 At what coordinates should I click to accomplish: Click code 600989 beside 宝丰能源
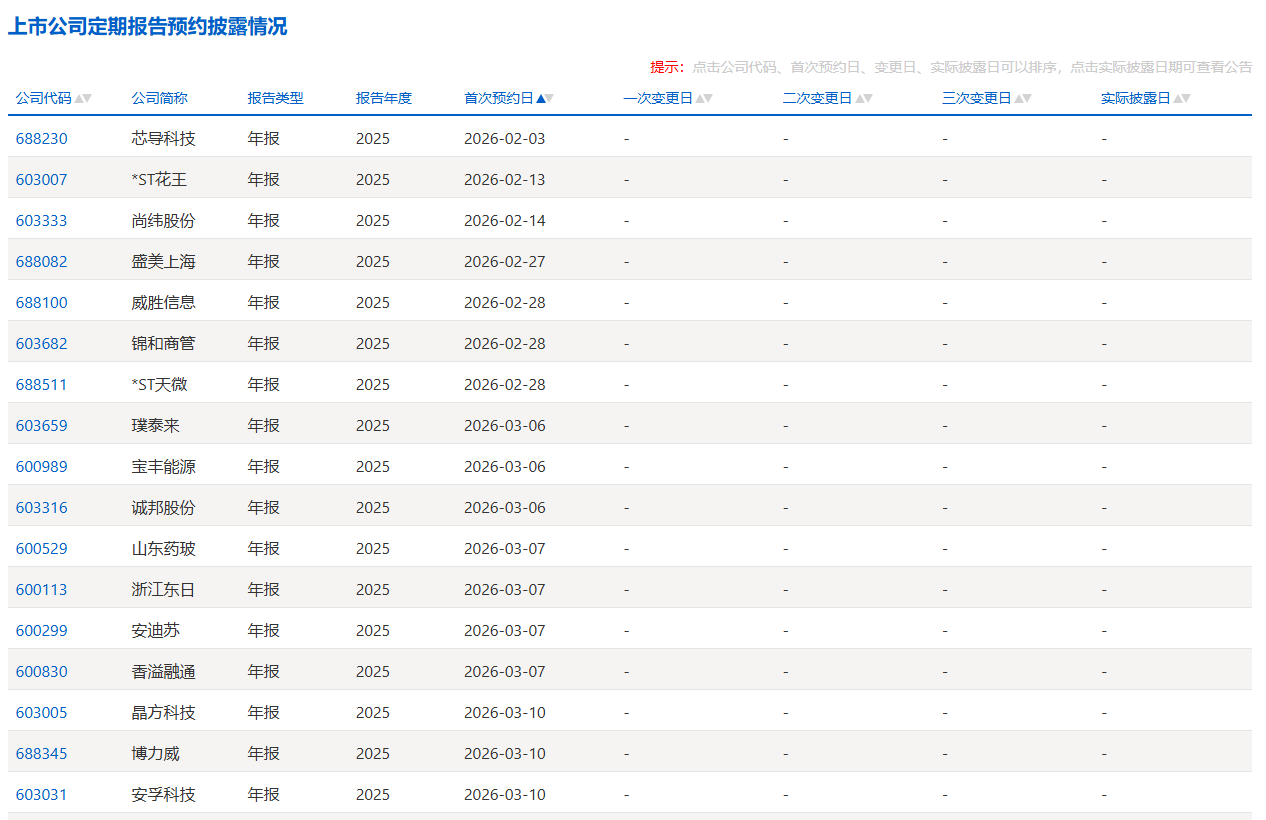coord(41,466)
